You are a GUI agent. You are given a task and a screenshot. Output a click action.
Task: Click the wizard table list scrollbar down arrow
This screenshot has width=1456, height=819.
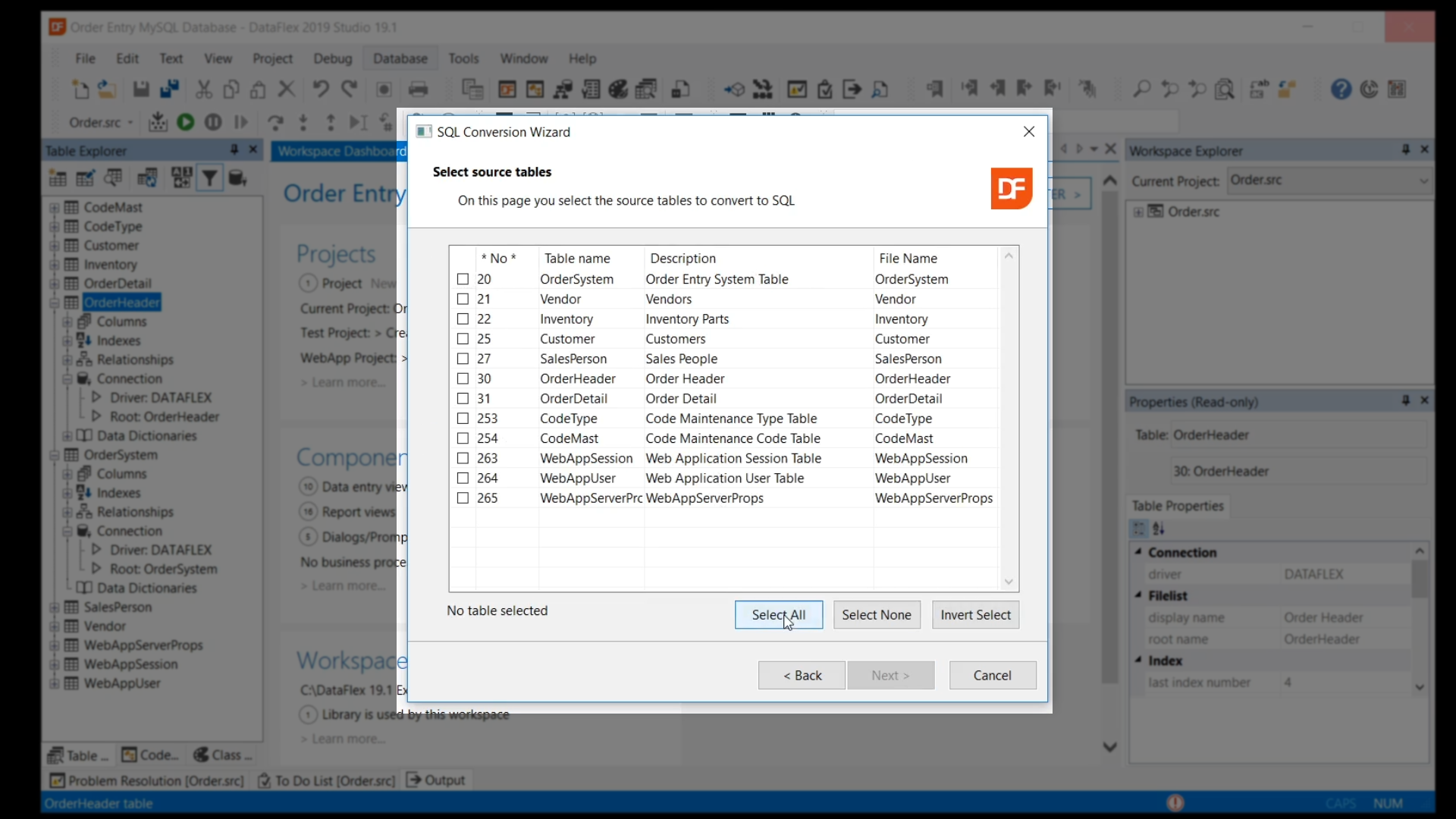pos(1009,582)
